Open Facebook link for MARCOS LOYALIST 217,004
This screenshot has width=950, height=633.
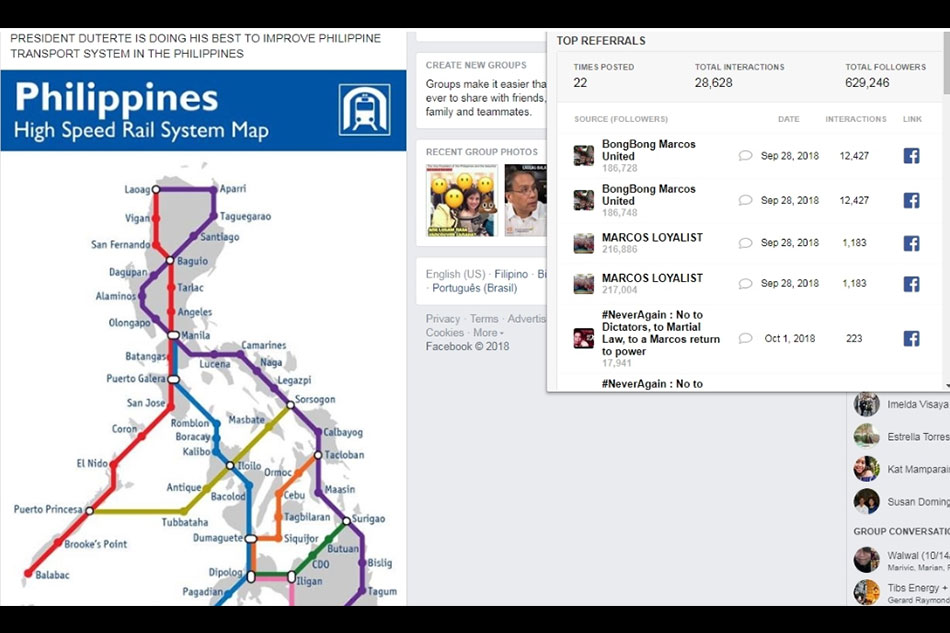pos(911,283)
